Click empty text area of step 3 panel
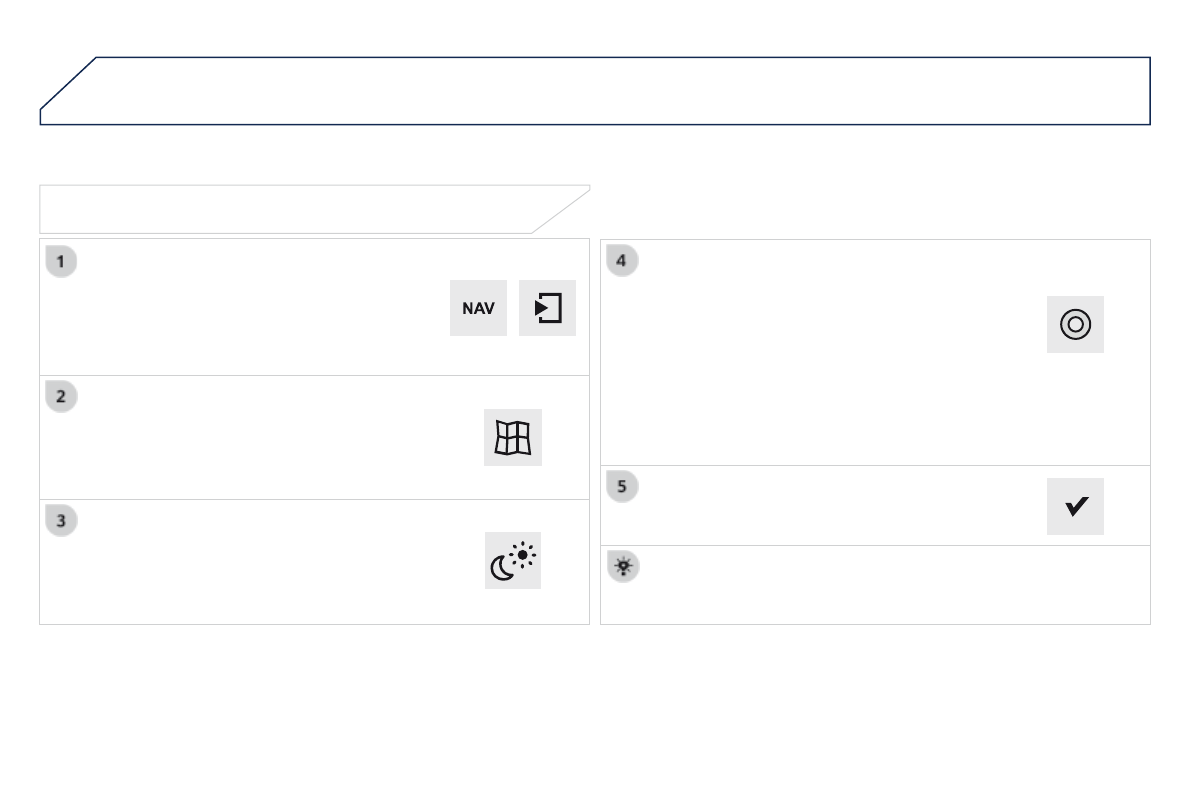1191x794 pixels. click(x=260, y=565)
